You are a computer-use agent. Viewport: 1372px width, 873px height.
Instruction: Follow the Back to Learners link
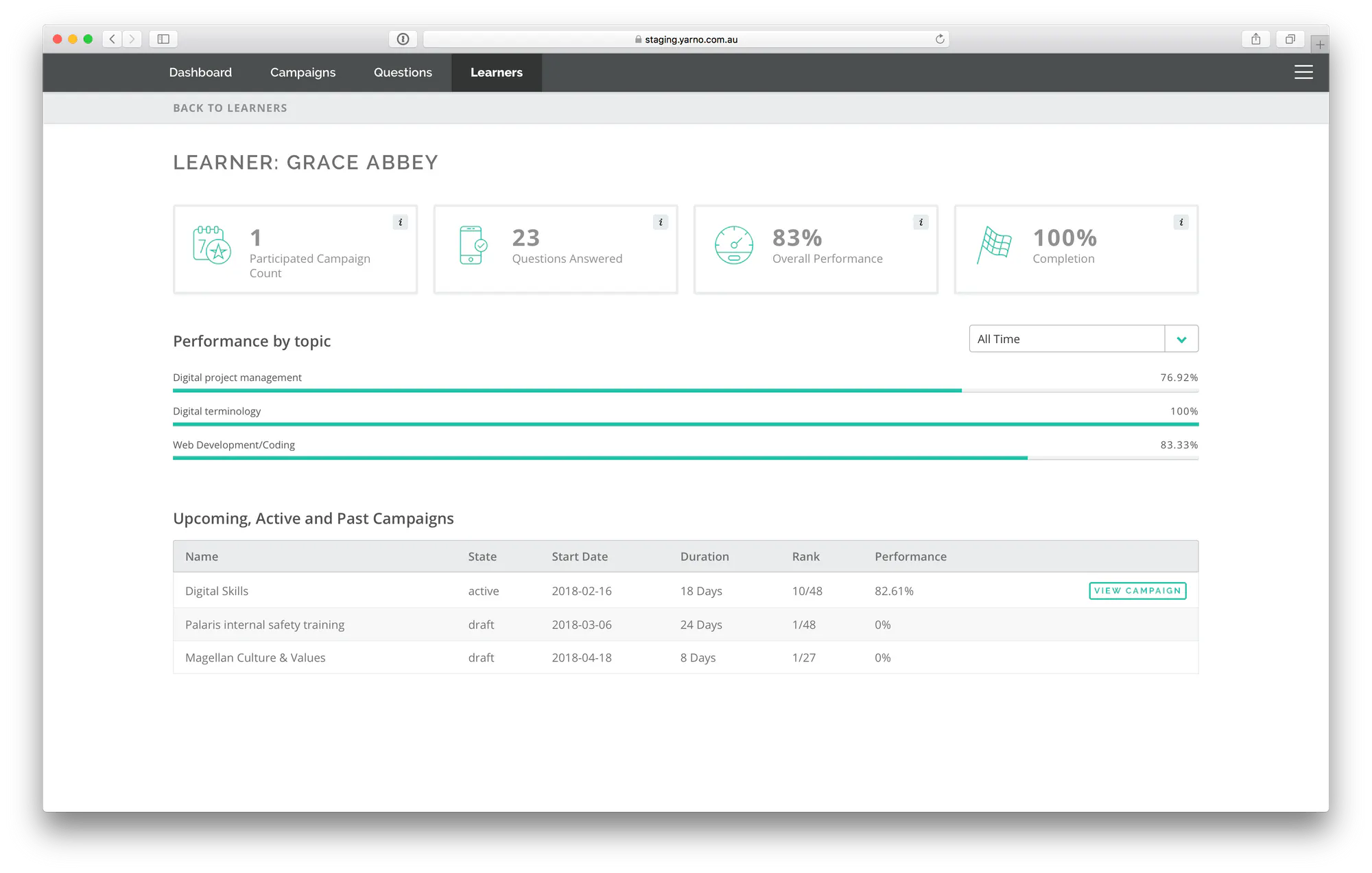[230, 108]
